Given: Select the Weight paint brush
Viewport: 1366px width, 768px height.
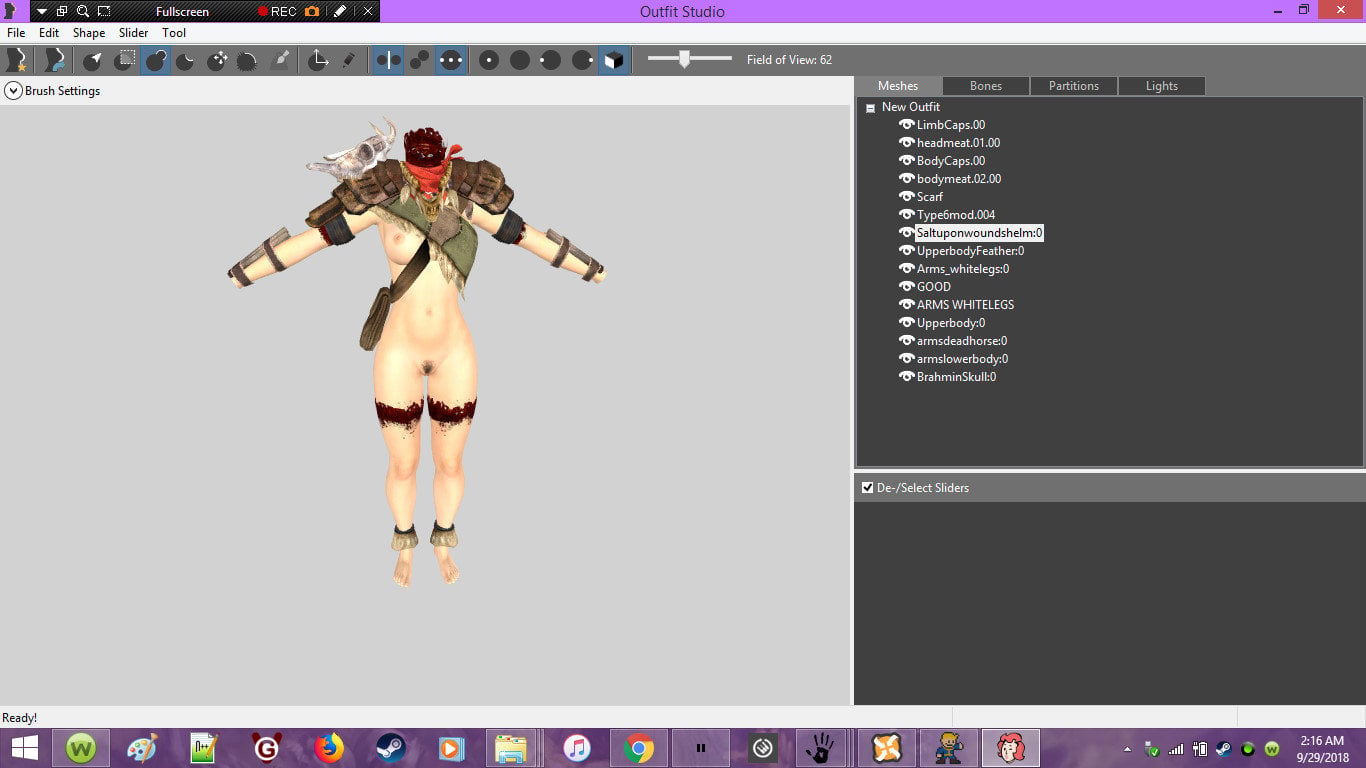Looking at the screenshot, I should [x=279, y=60].
